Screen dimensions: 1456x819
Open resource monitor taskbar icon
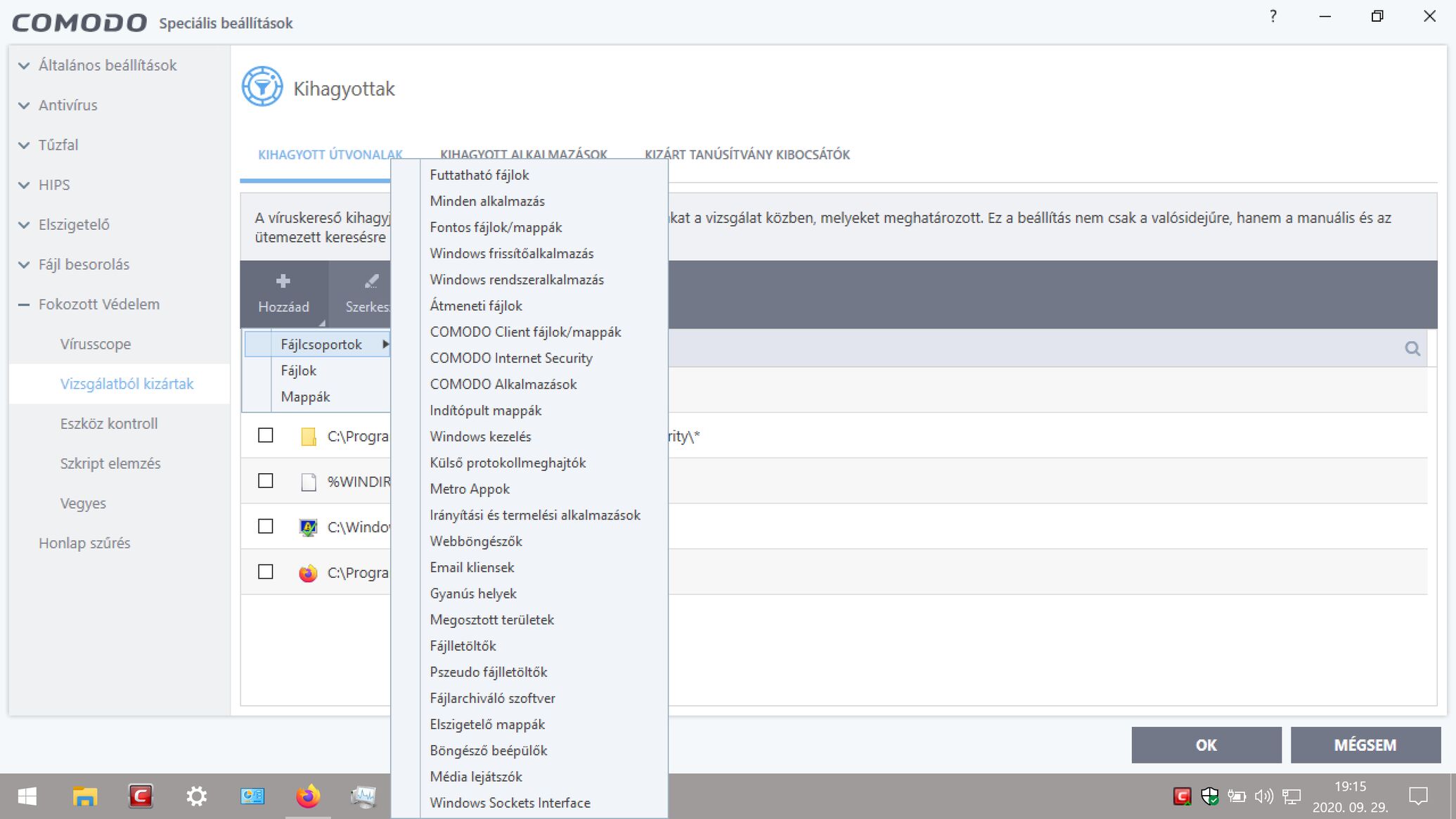[363, 796]
